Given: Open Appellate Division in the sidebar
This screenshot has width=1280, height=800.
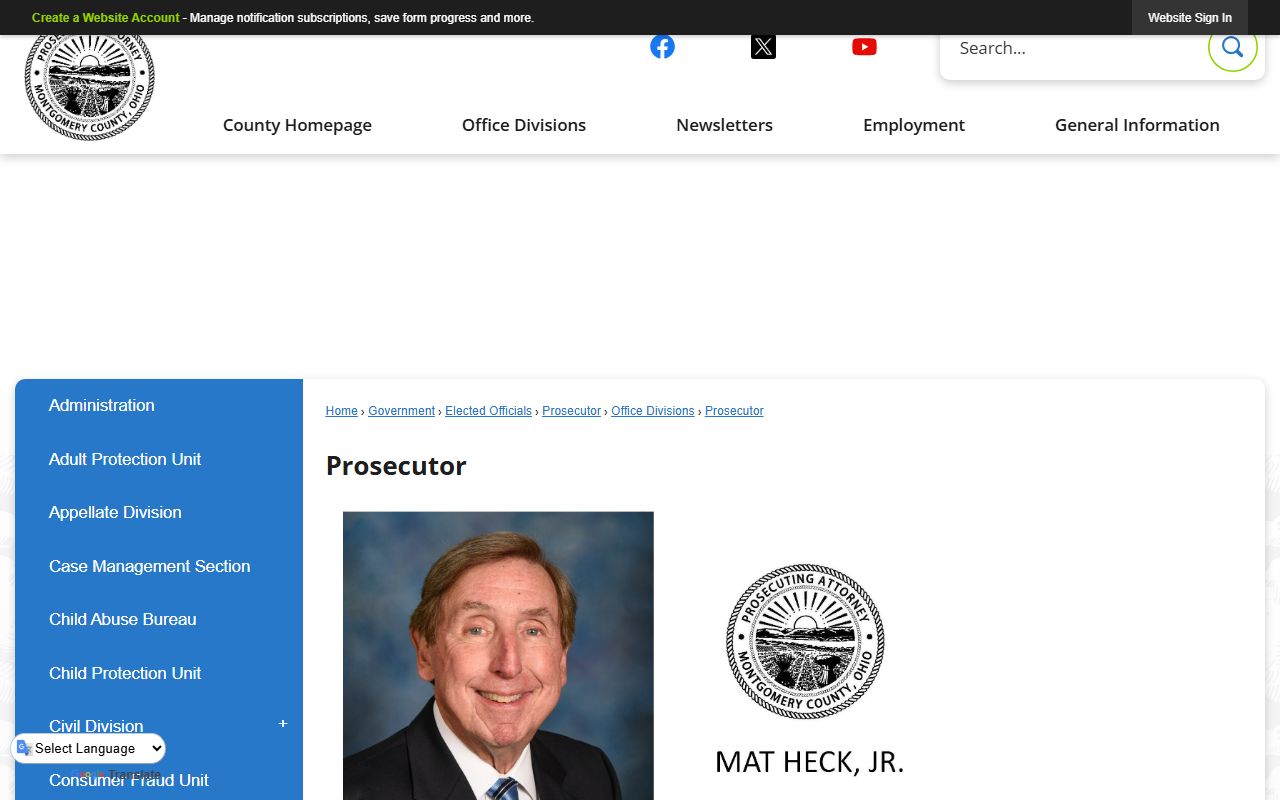Looking at the screenshot, I should click(x=159, y=513).
